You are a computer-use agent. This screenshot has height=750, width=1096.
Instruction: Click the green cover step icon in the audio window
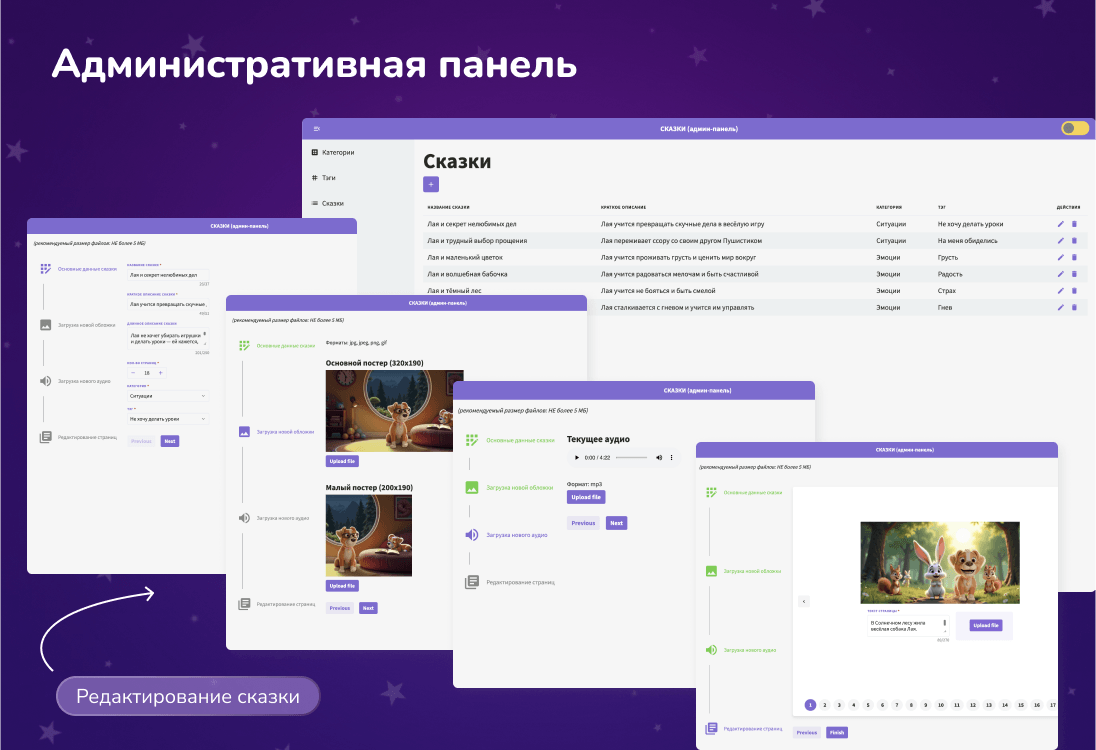(472, 487)
